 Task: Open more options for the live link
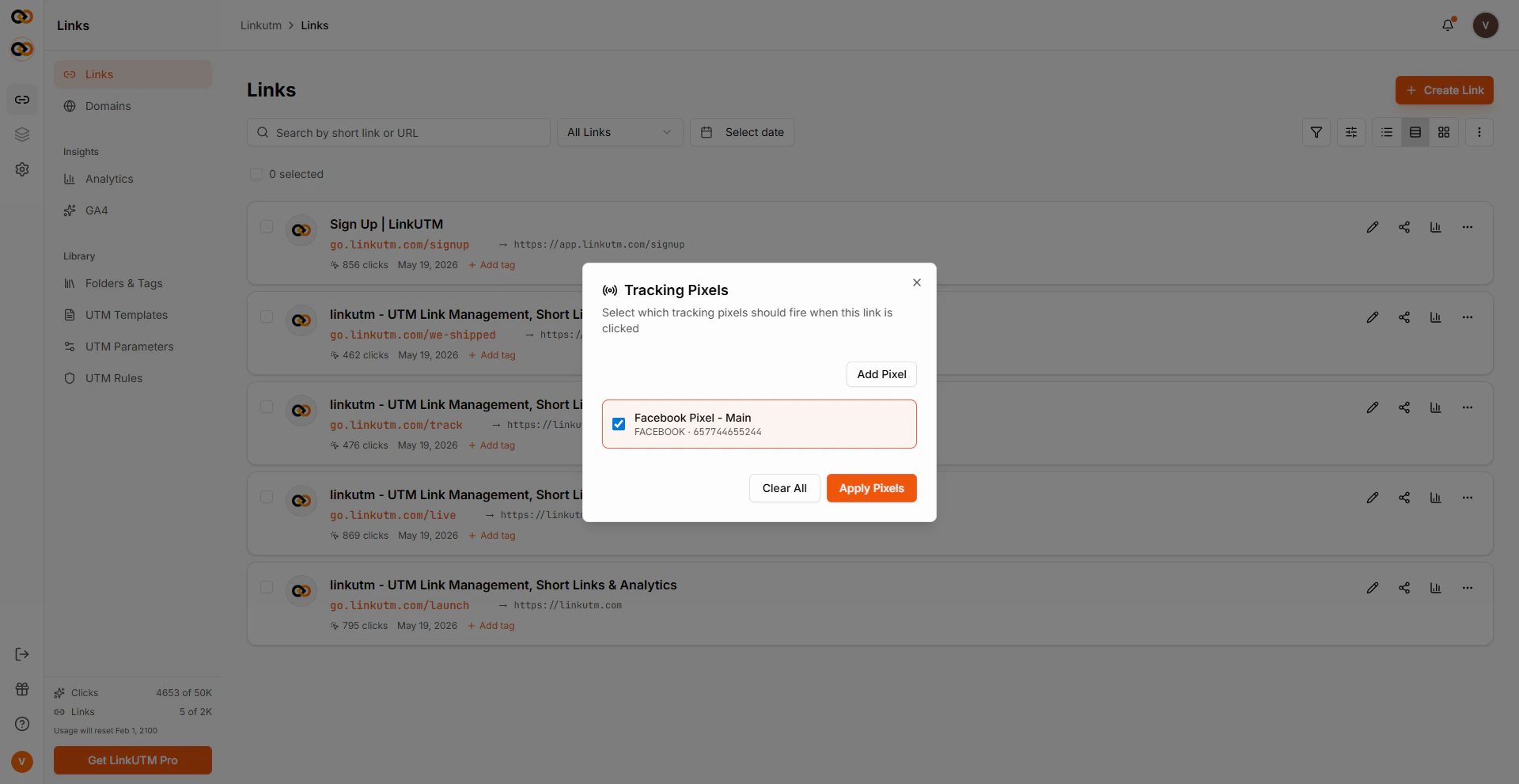tap(1468, 498)
